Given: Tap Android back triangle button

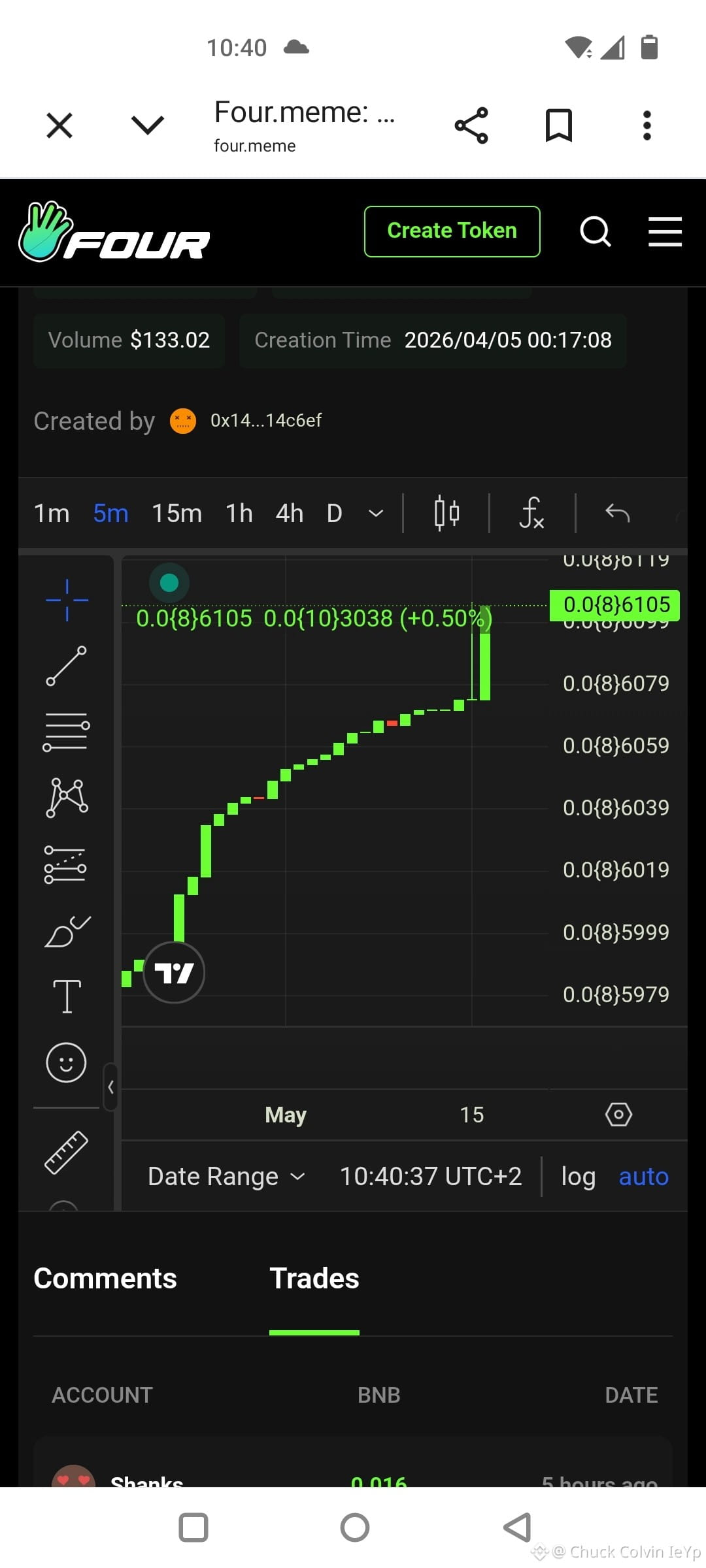Looking at the screenshot, I should point(517,1527).
